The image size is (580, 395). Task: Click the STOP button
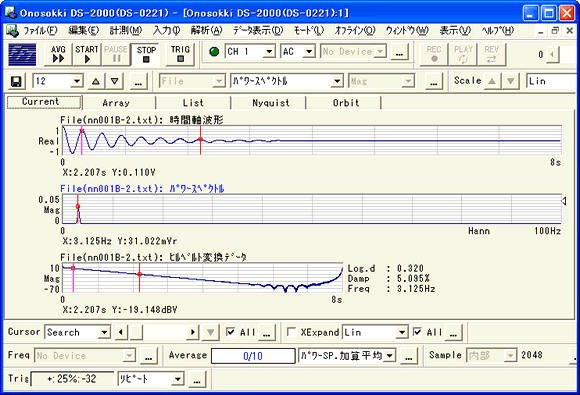coord(146,54)
